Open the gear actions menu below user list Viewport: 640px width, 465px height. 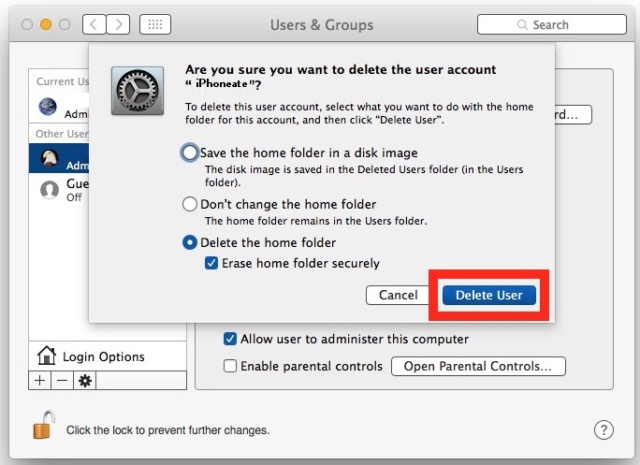pos(85,380)
